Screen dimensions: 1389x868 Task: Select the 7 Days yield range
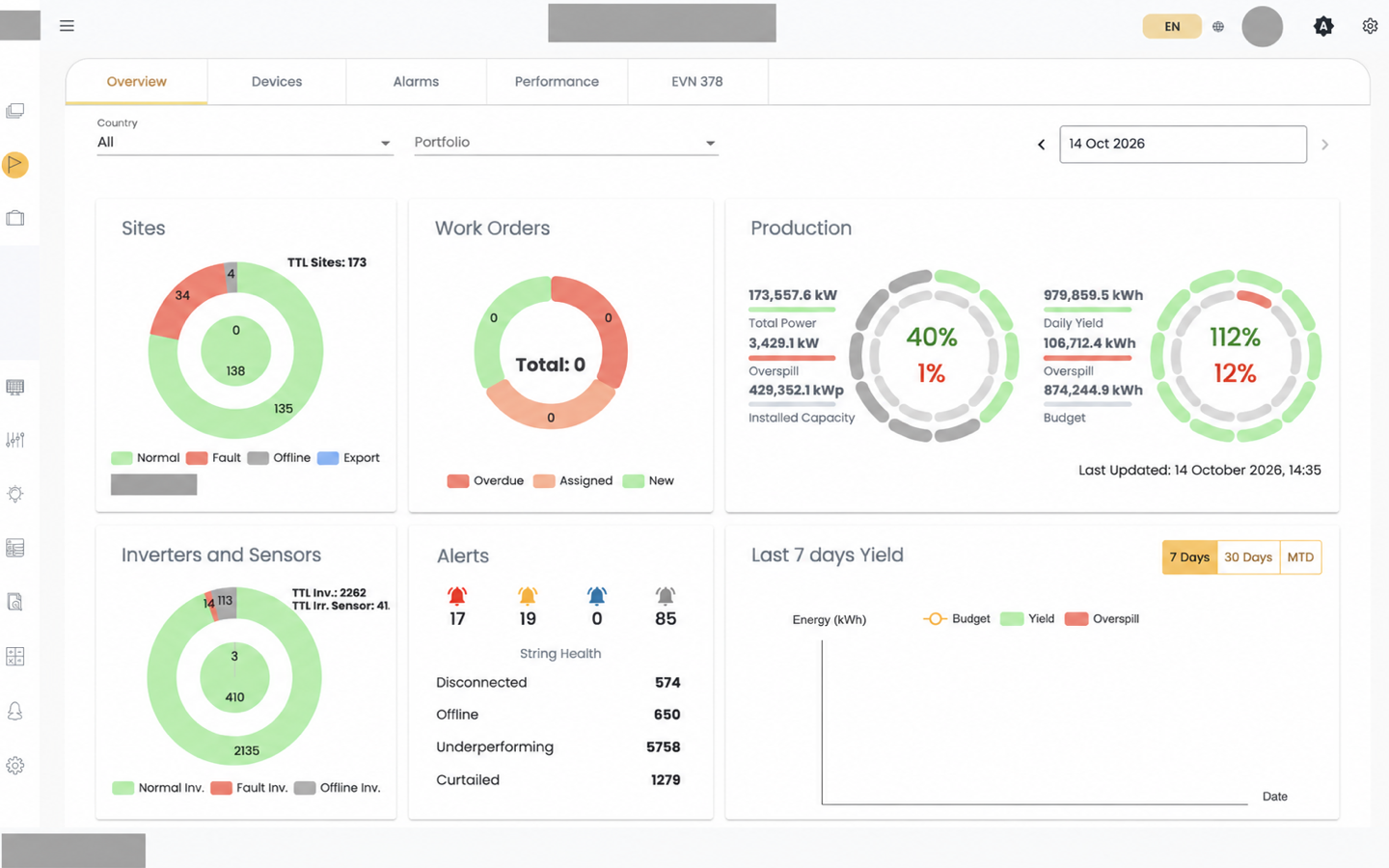[x=1189, y=557]
